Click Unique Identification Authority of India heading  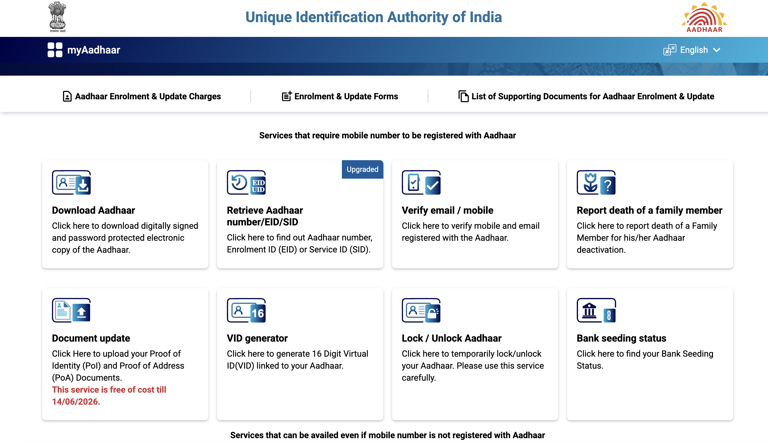pyautogui.click(x=374, y=17)
